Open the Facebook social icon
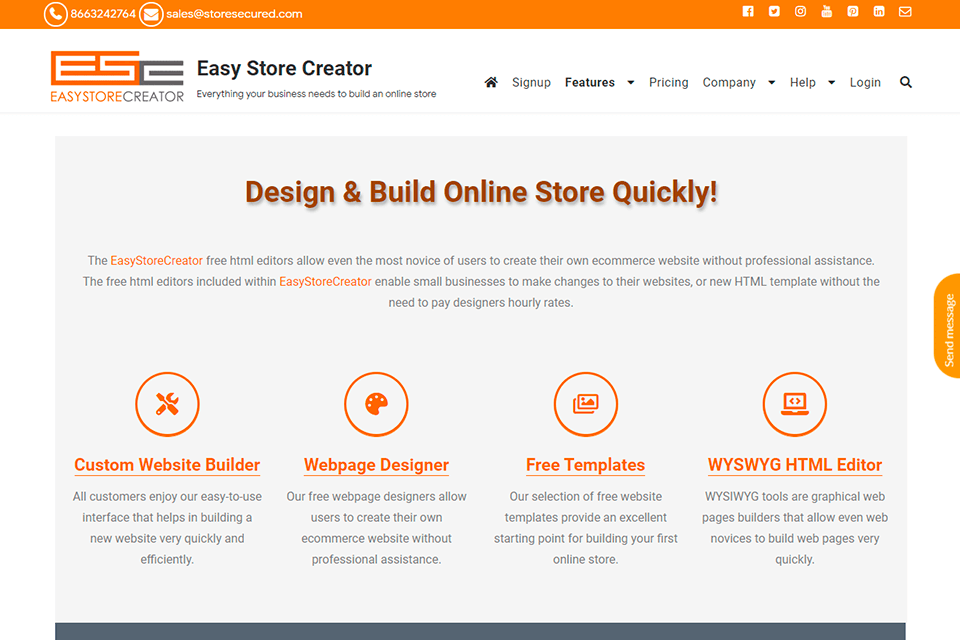960x640 pixels. [x=748, y=12]
